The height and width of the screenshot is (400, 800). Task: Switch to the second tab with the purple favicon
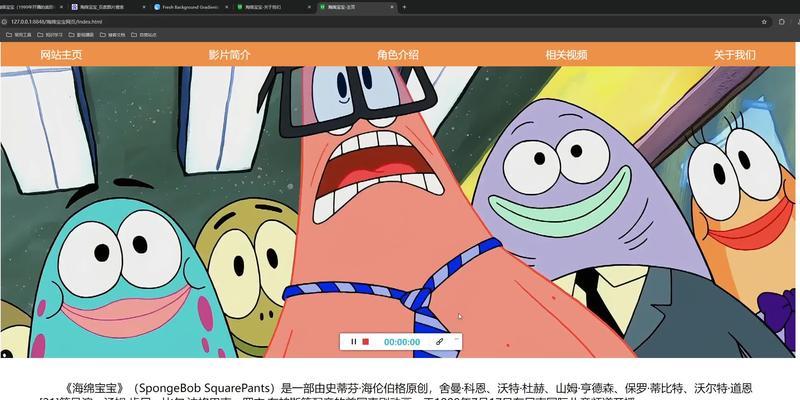[x=108, y=7]
